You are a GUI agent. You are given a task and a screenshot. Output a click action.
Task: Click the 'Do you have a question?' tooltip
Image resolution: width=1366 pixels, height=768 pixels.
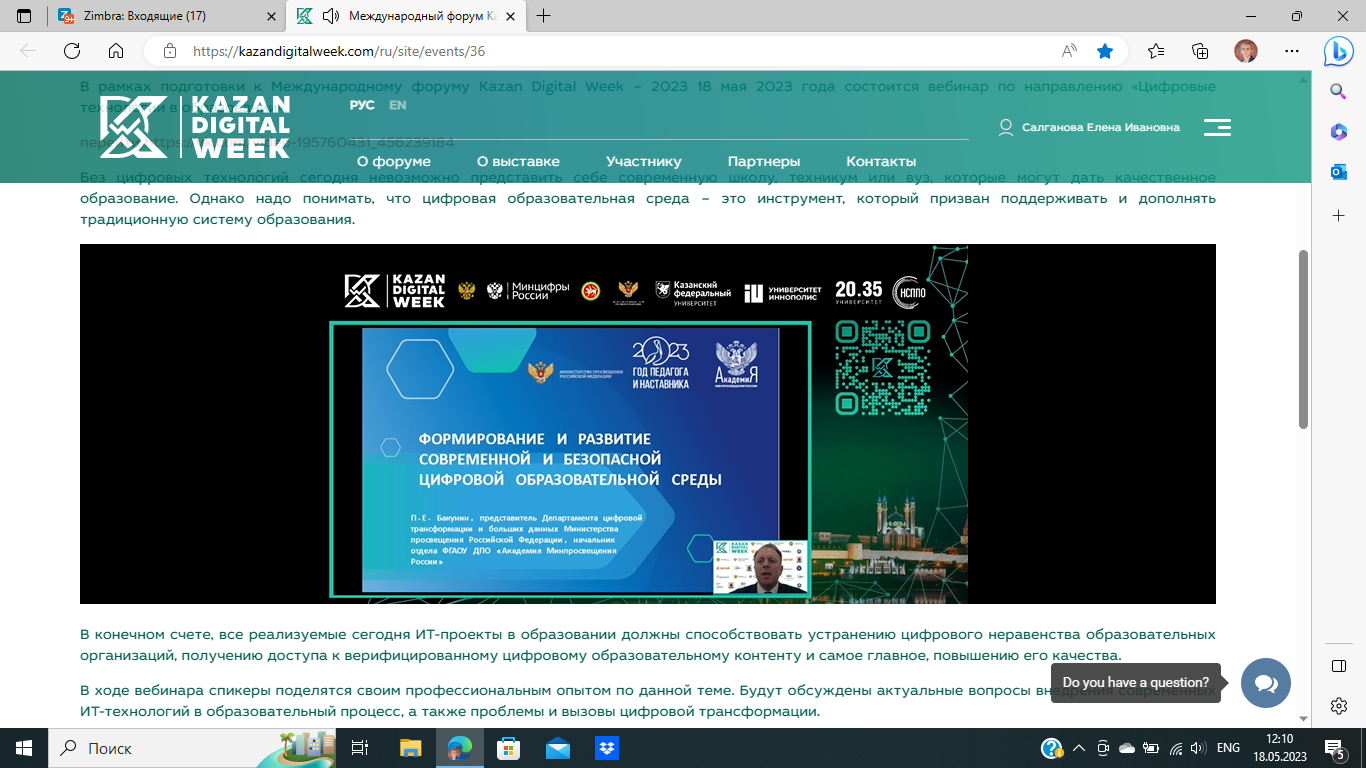click(1136, 683)
